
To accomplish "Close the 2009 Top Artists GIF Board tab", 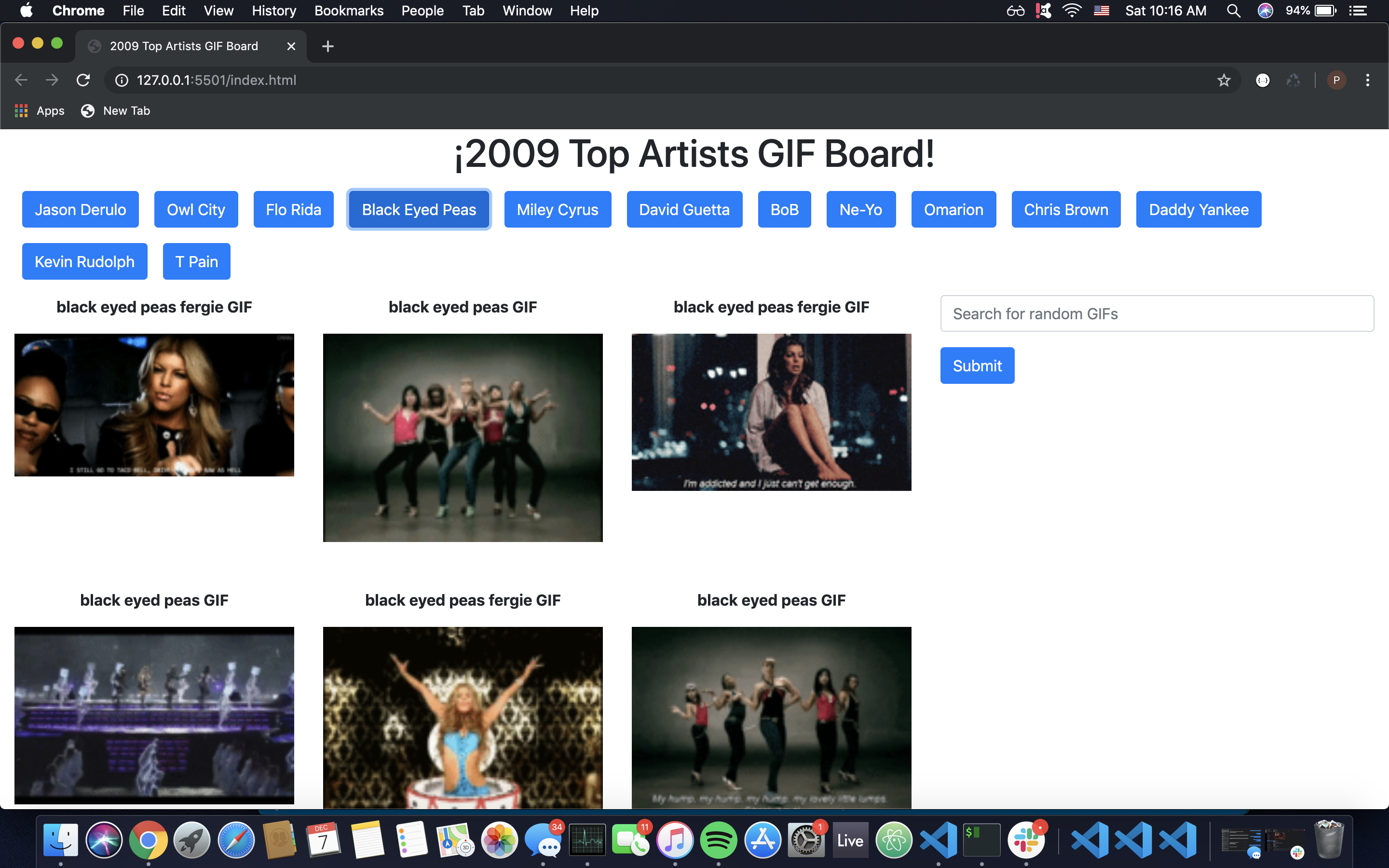I will 291,46.
